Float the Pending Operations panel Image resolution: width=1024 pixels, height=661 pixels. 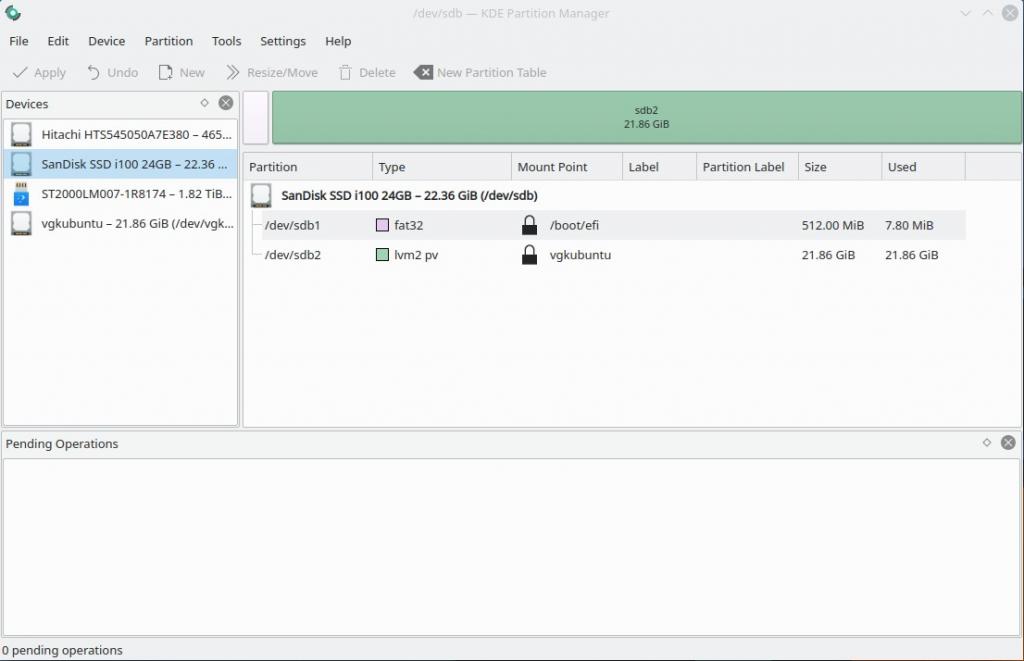pyautogui.click(x=987, y=443)
